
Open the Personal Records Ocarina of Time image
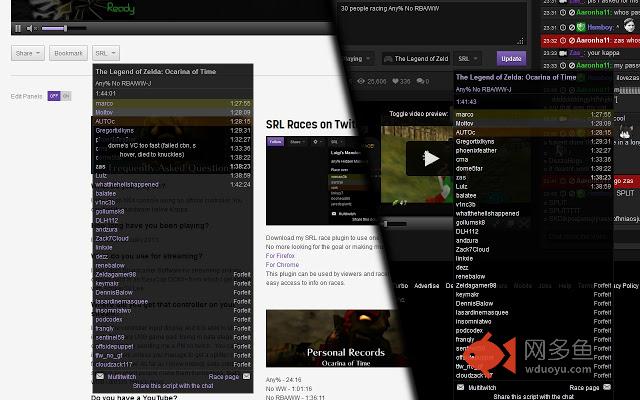(337, 338)
